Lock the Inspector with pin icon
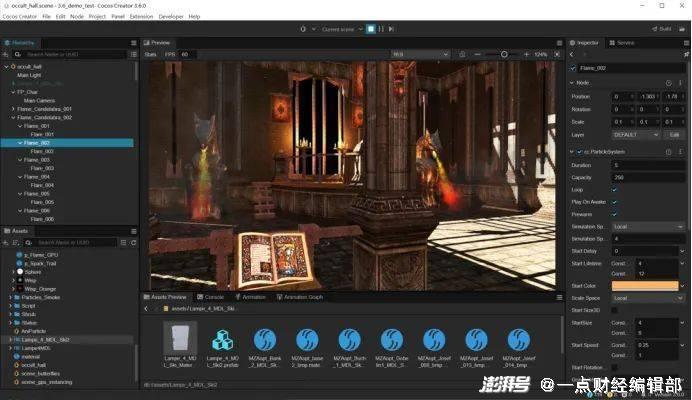The height and width of the screenshot is (400, 692). coord(686,54)
